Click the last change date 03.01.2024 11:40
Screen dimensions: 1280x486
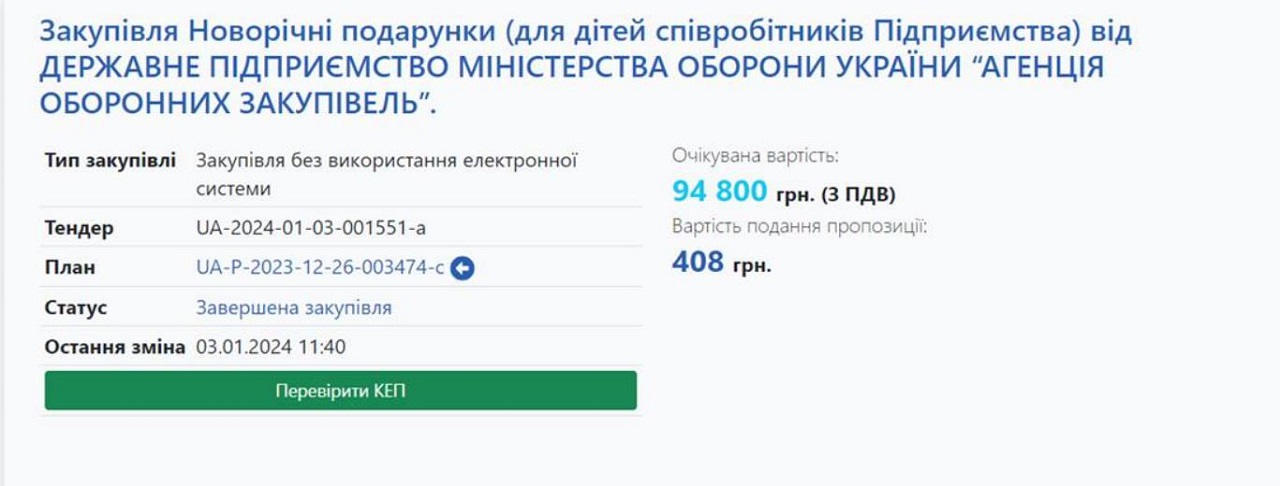click(271, 348)
